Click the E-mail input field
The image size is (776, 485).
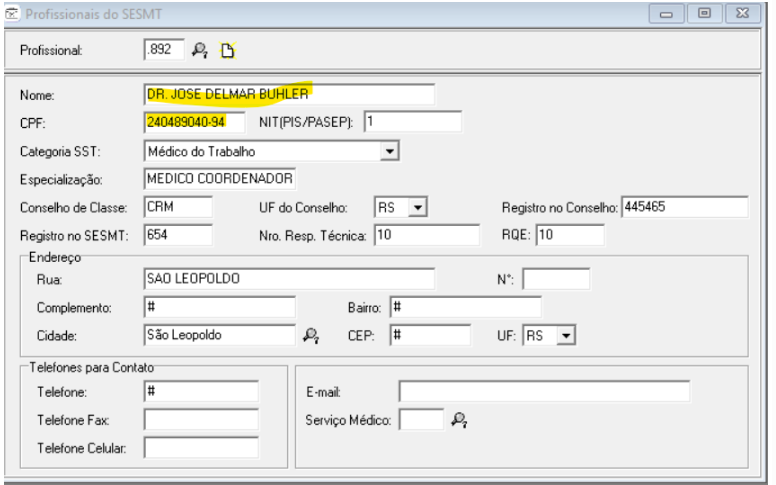tap(543, 391)
